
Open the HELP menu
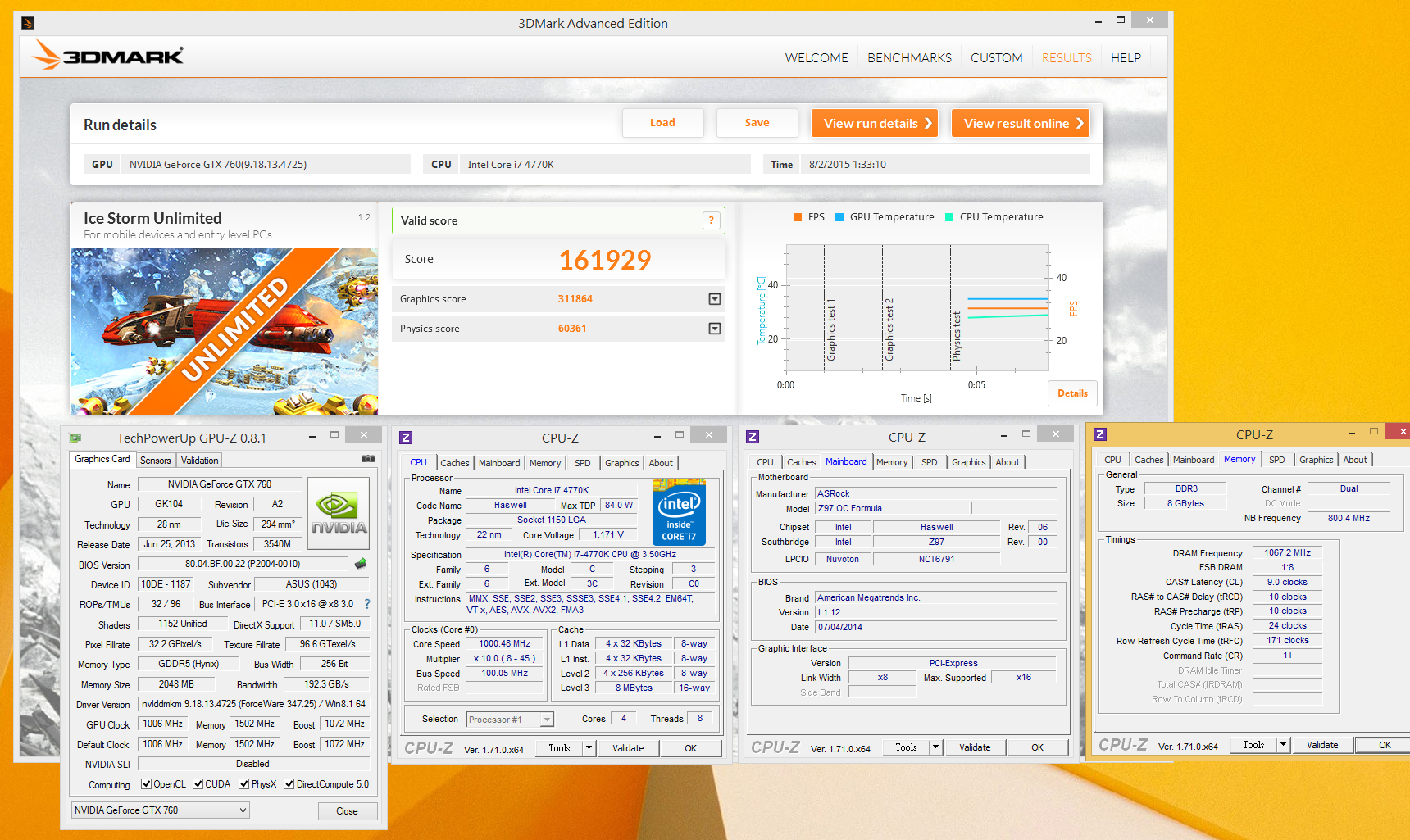(x=1126, y=58)
